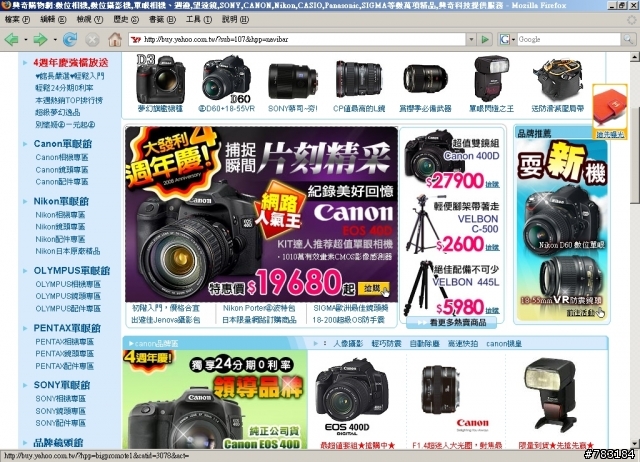Open the OLYMPUS單眼館 sidebar heading
Viewport: 640px width, 462px height.
click(x=72, y=271)
